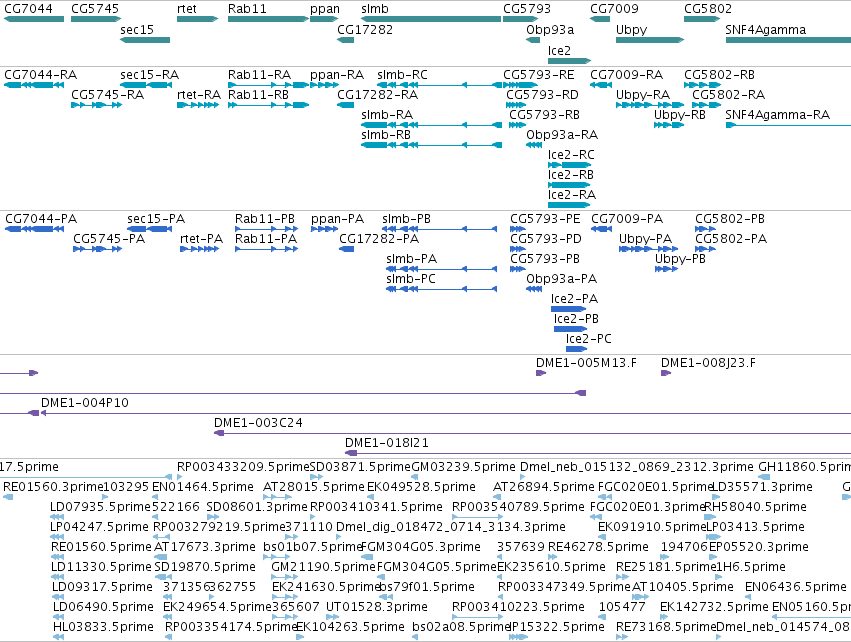
Task: Click the Obp93a-PA protein label
Action: point(562,278)
